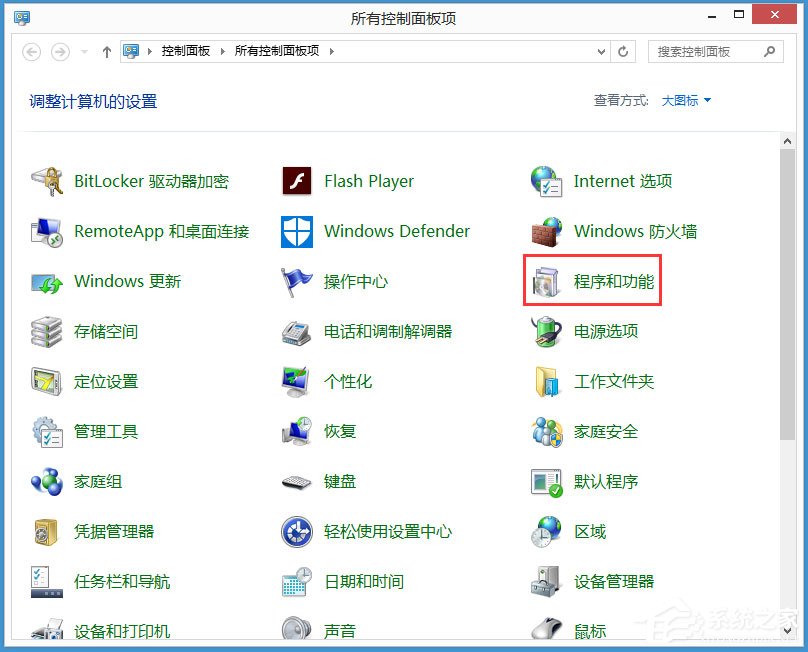This screenshot has height=652, width=808.
Task: Launch Windows Defender
Action: (396, 231)
